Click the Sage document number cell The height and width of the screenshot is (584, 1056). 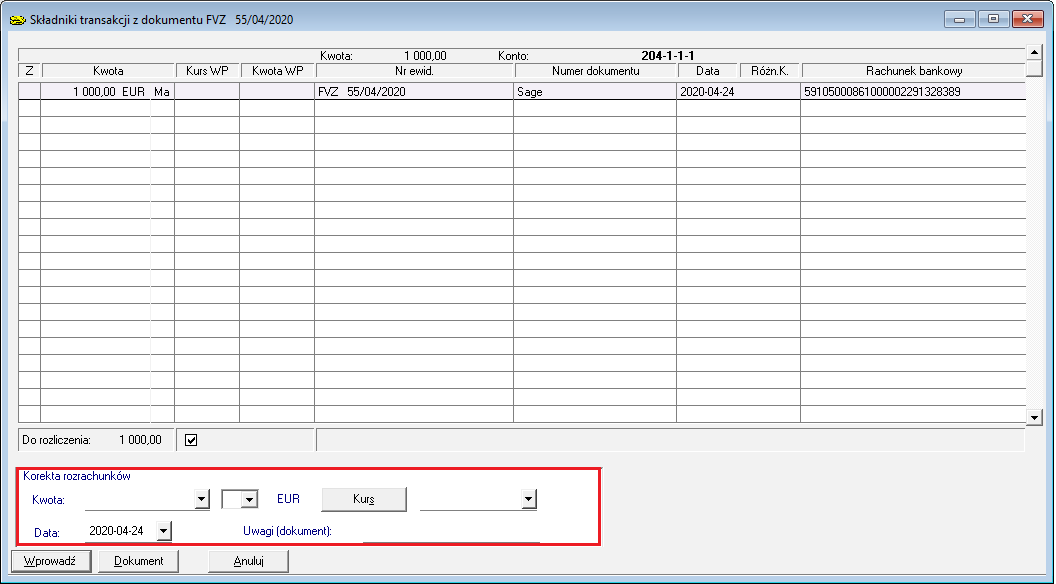(x=595, y=92)
